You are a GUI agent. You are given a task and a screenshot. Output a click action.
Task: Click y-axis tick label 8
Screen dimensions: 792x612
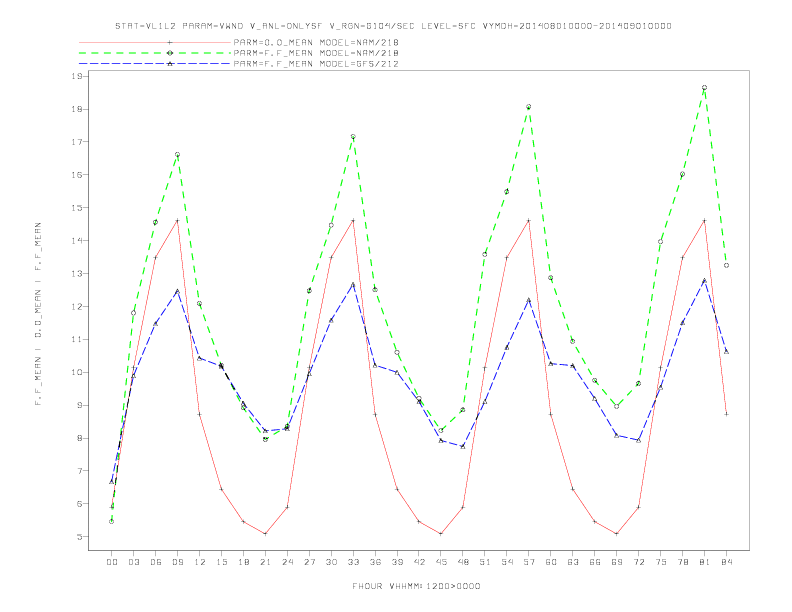(80, 438)
